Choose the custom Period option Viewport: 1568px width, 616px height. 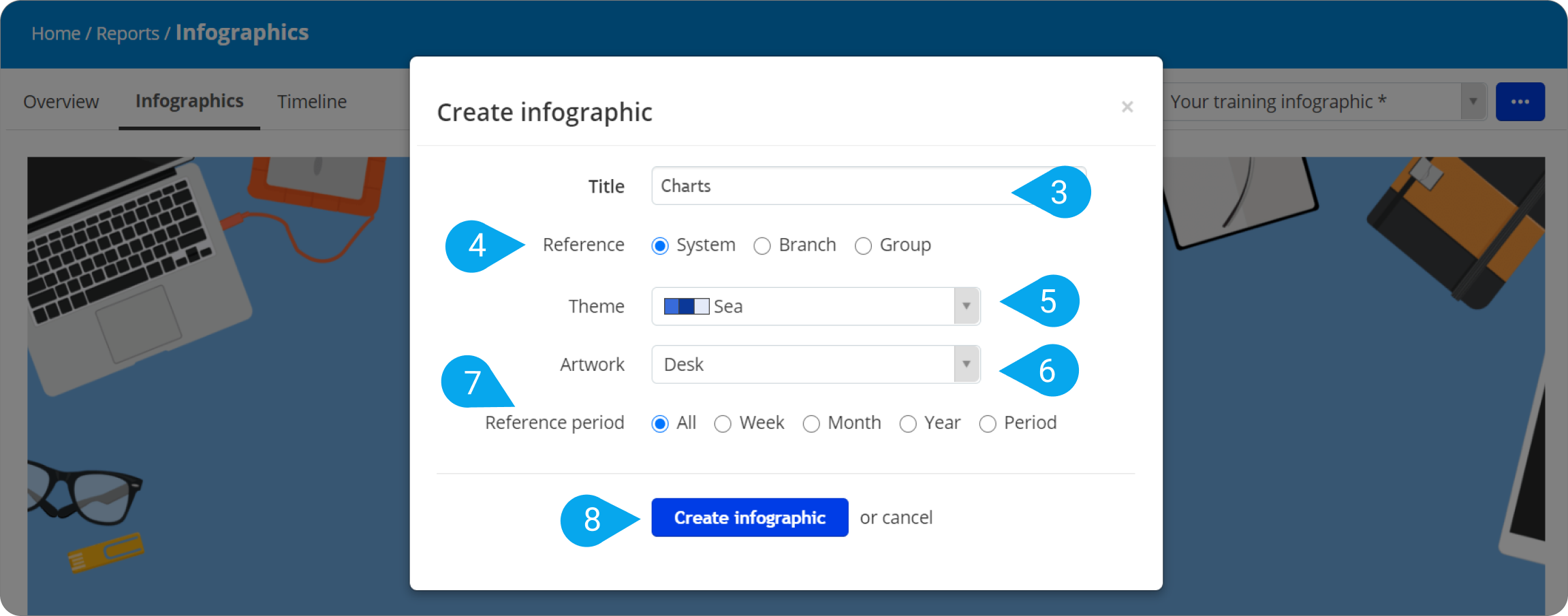(988, 424)
